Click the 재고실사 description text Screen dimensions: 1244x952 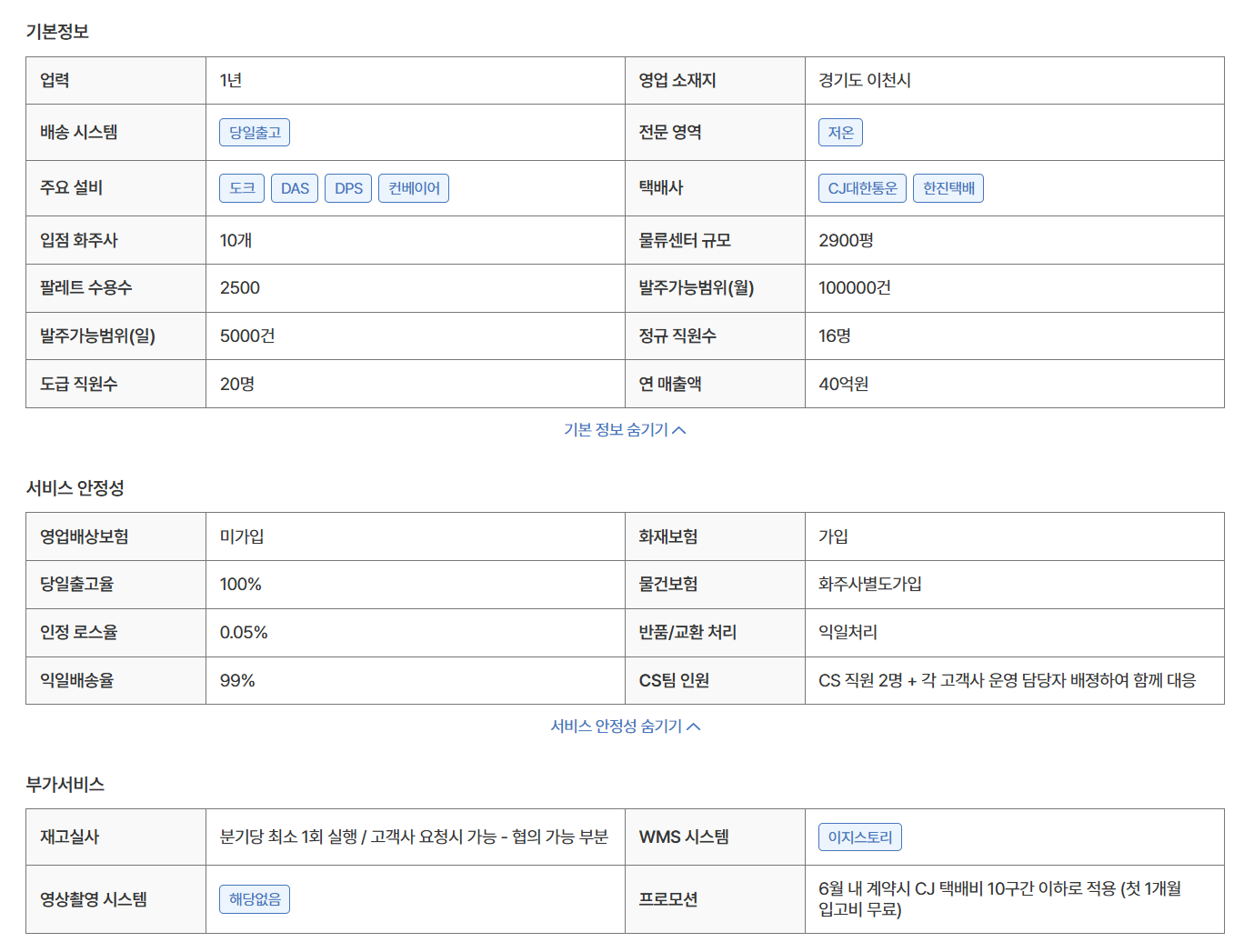tap(414, 837)
